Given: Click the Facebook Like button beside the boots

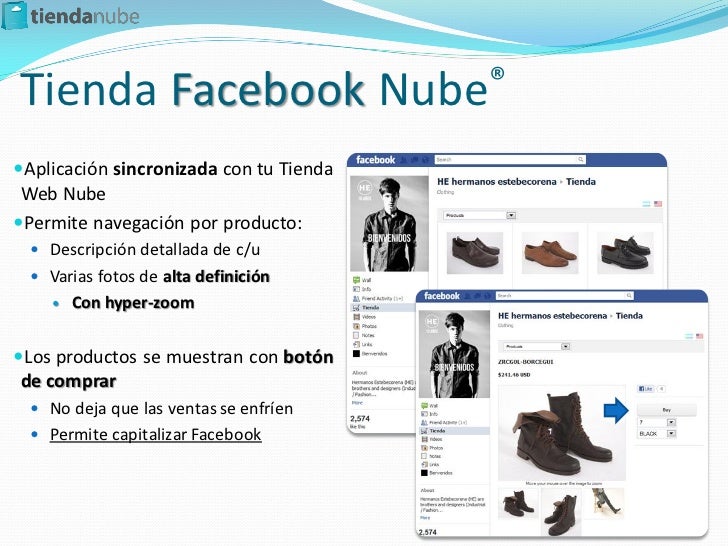Looking at the screenshot, I should 645,389.
